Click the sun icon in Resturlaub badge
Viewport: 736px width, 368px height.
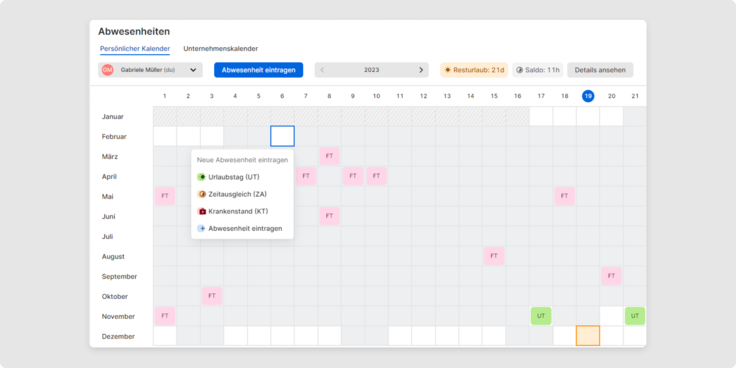pyautogui.click(x=448, y=70)
